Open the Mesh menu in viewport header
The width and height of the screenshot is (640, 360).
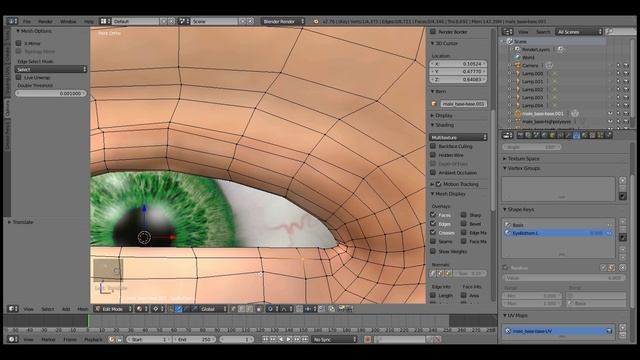coord(83,309)
